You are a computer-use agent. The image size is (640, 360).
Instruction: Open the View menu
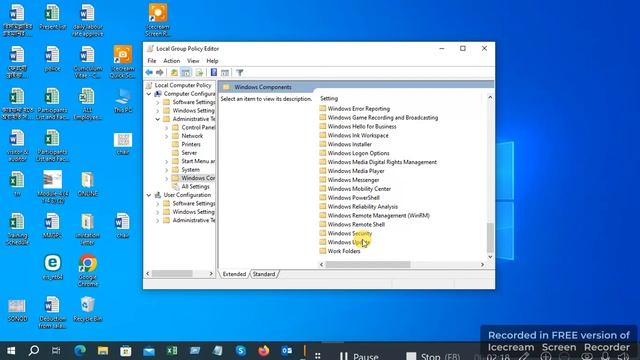[193, 61]
